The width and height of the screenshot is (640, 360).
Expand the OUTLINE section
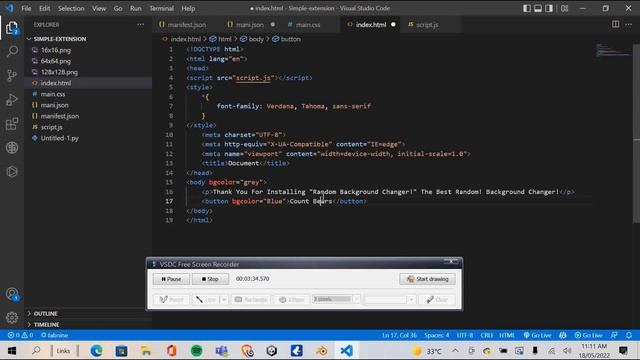[x=45, y=313]
